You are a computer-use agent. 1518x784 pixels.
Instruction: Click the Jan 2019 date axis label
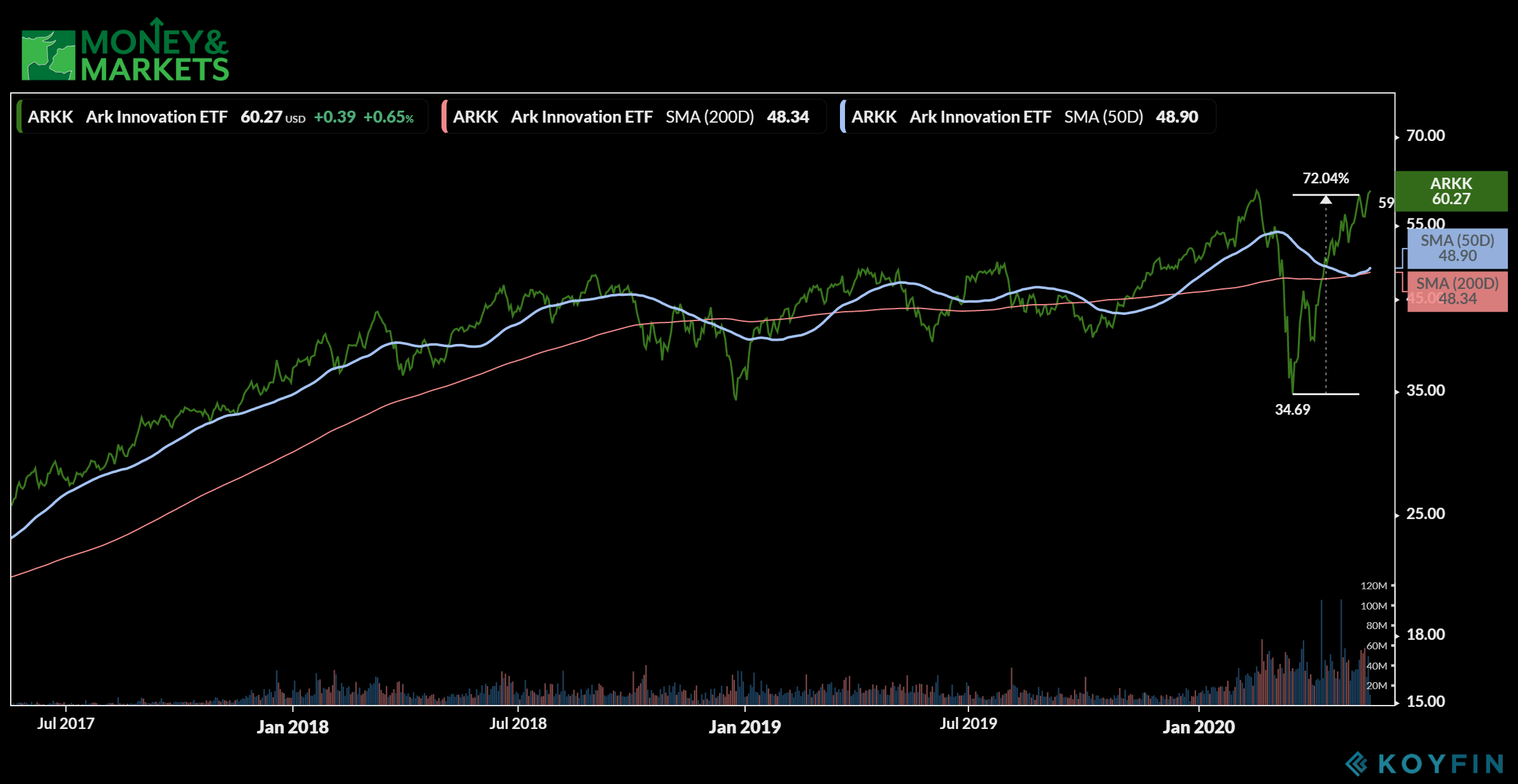(744, 727)
